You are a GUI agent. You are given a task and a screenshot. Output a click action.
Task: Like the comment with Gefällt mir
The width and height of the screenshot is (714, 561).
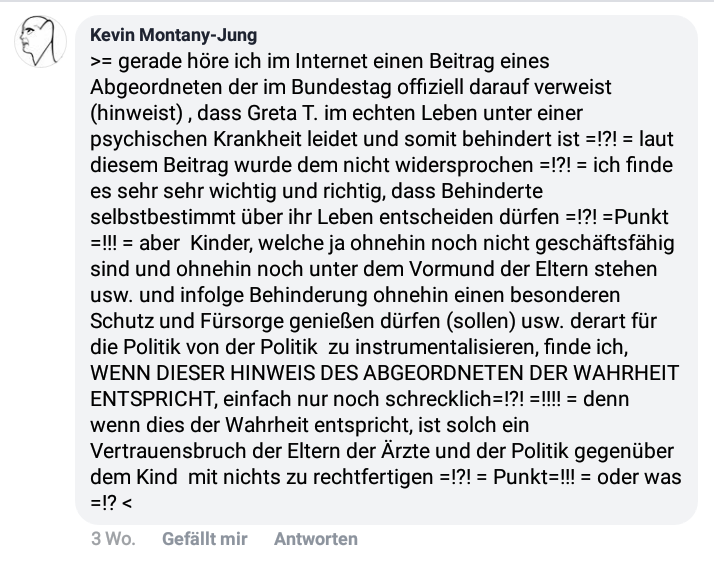[204, 539]
